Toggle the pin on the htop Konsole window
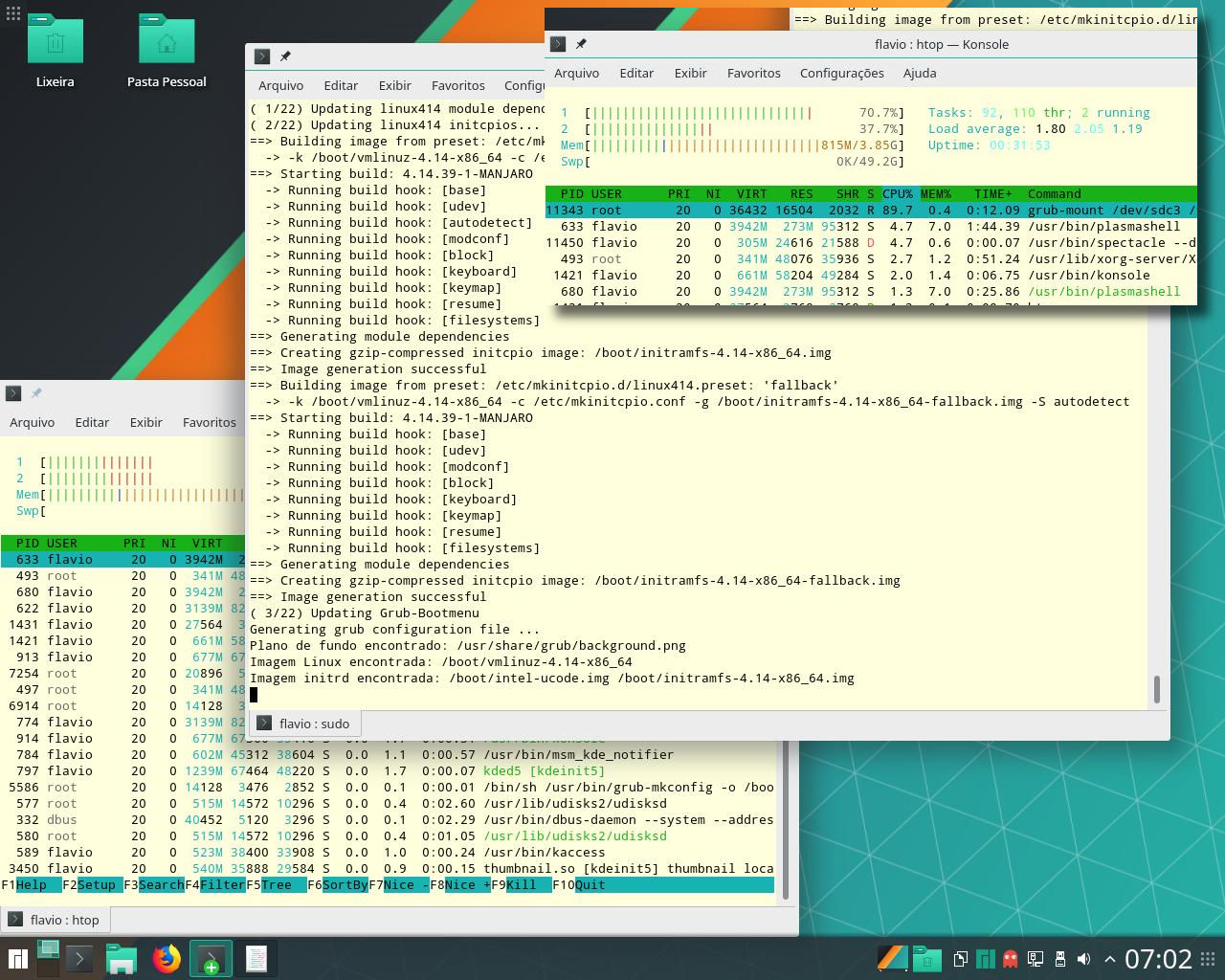The height and width of the screenshot is (980, 1225). (581, 44)
